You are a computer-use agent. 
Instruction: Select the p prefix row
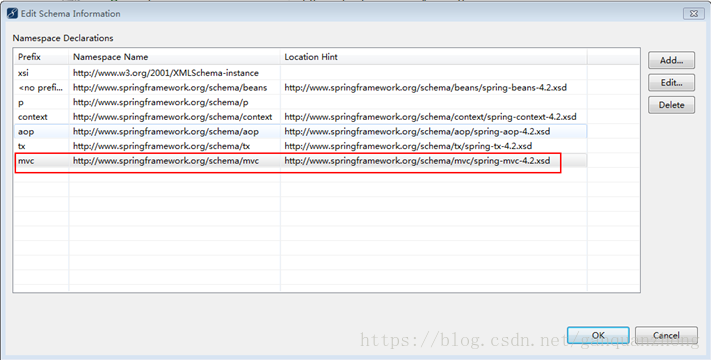[x=300, y=102]
